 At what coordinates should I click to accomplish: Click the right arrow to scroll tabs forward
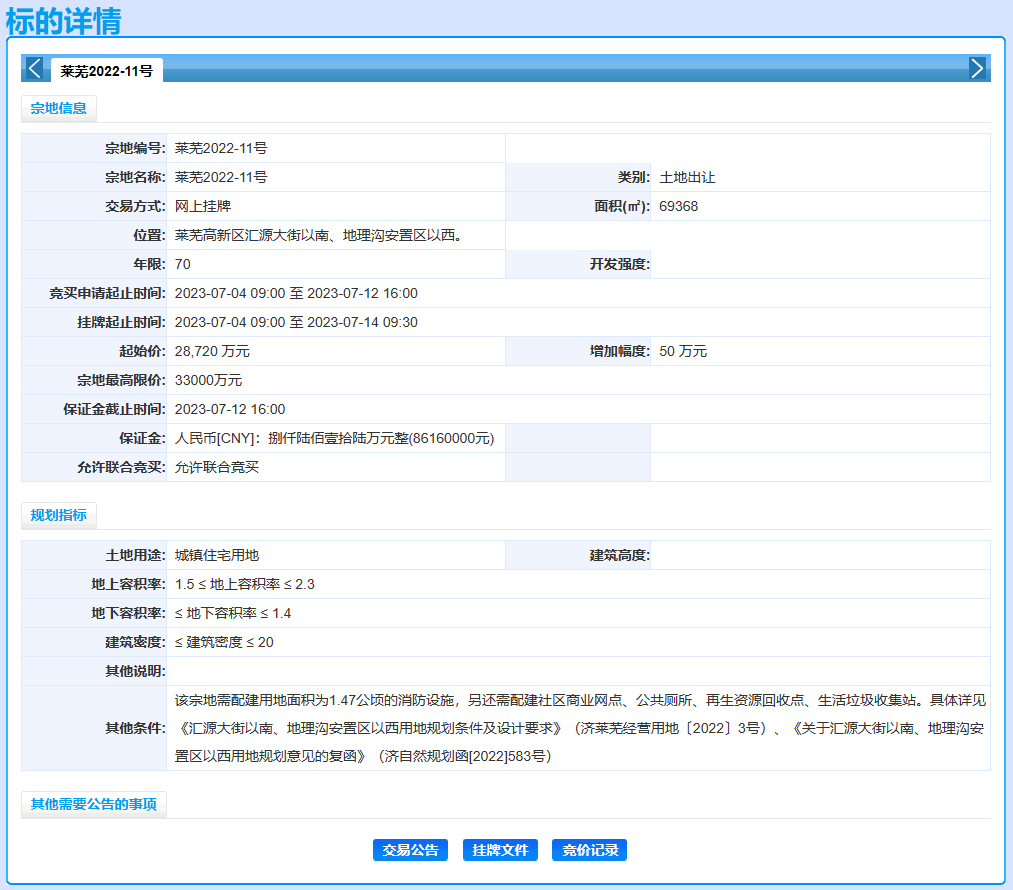[977, 68]
